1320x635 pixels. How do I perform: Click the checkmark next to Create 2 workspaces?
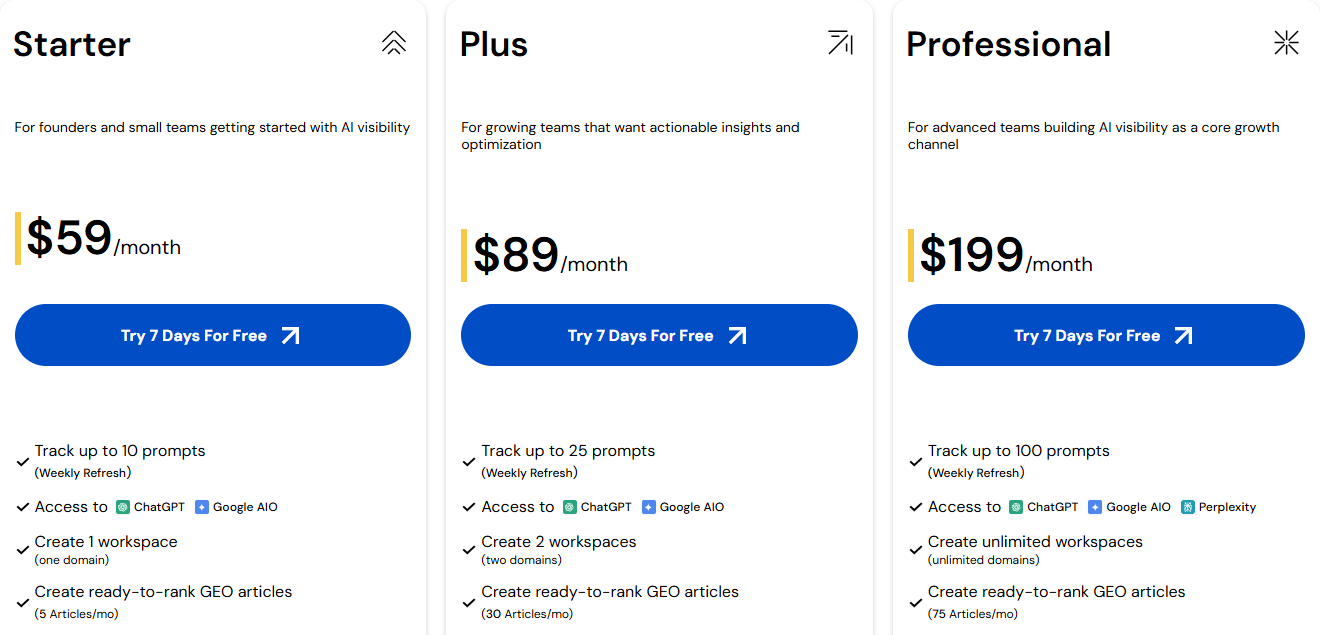point(469,549)
